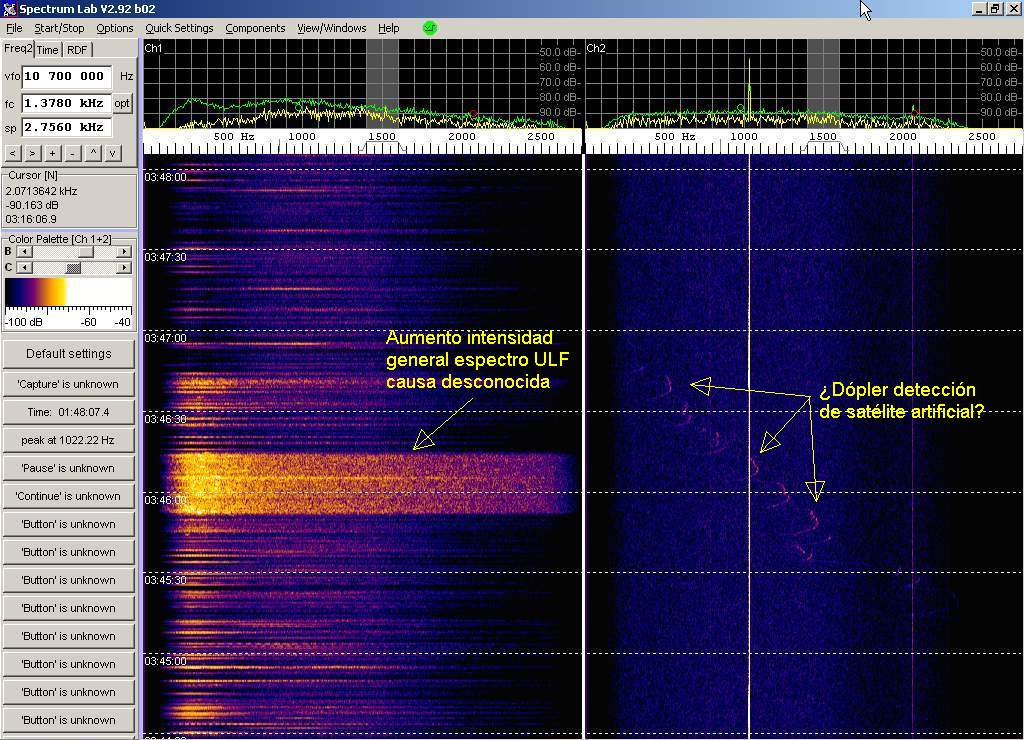This screenshot has width=1024, height=740.
Task: Expand the Components menu
Action: (255, 28)
